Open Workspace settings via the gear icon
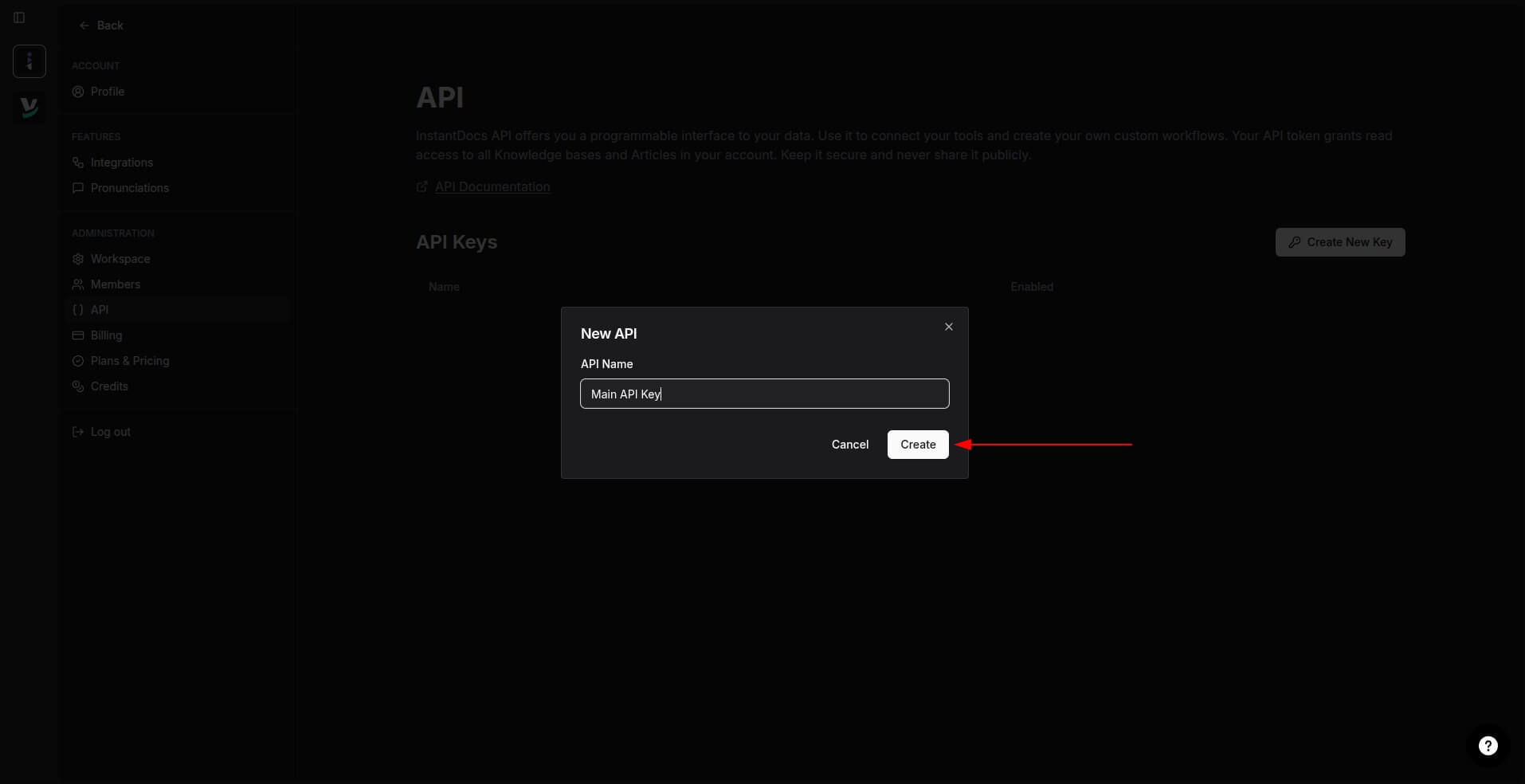 [77, 259]
